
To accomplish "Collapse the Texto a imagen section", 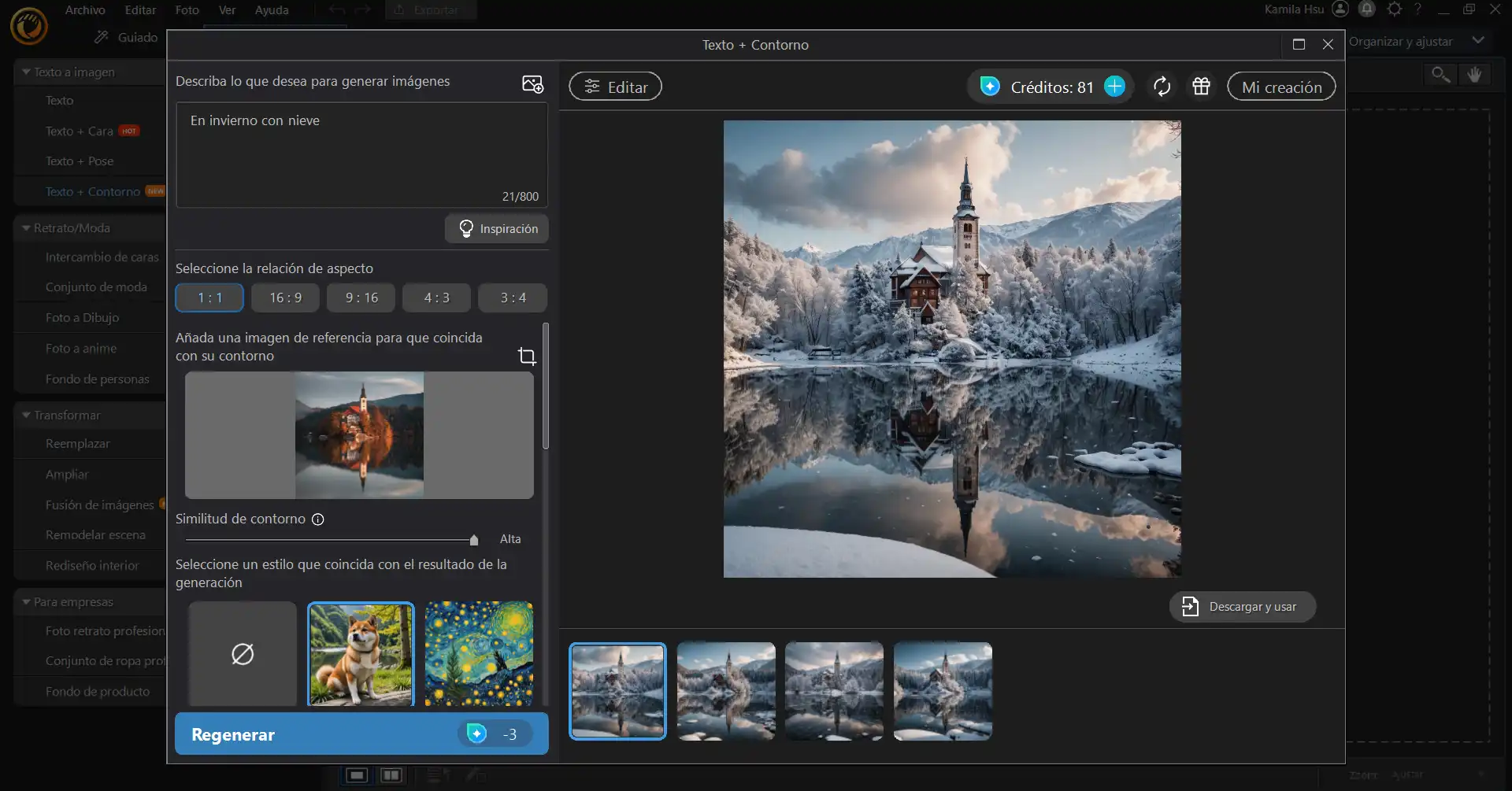I will click(x=27, y=72).
